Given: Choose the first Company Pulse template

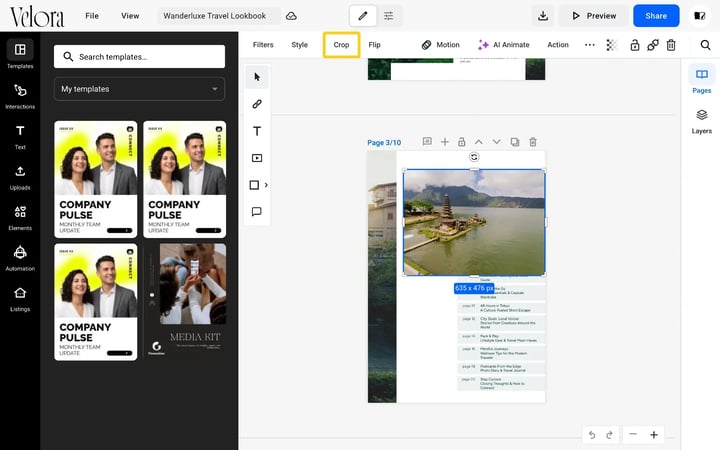Looking at the screenshot, I should (x=96, y=179).
